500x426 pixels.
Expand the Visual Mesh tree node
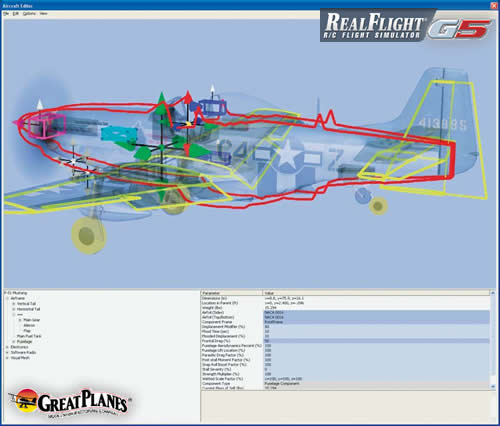point(7,358)
